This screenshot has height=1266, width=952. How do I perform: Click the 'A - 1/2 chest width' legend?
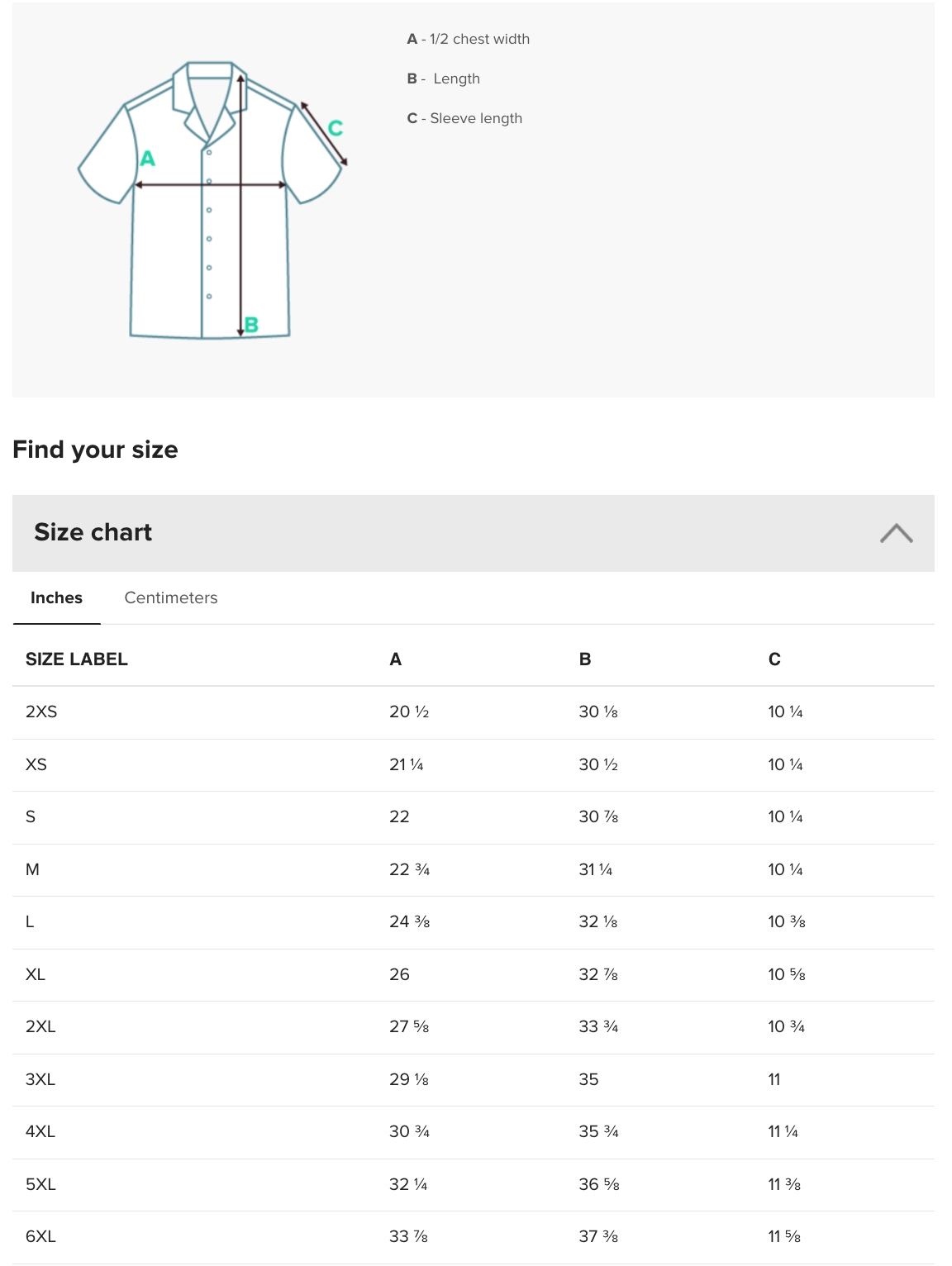point(469,39)
